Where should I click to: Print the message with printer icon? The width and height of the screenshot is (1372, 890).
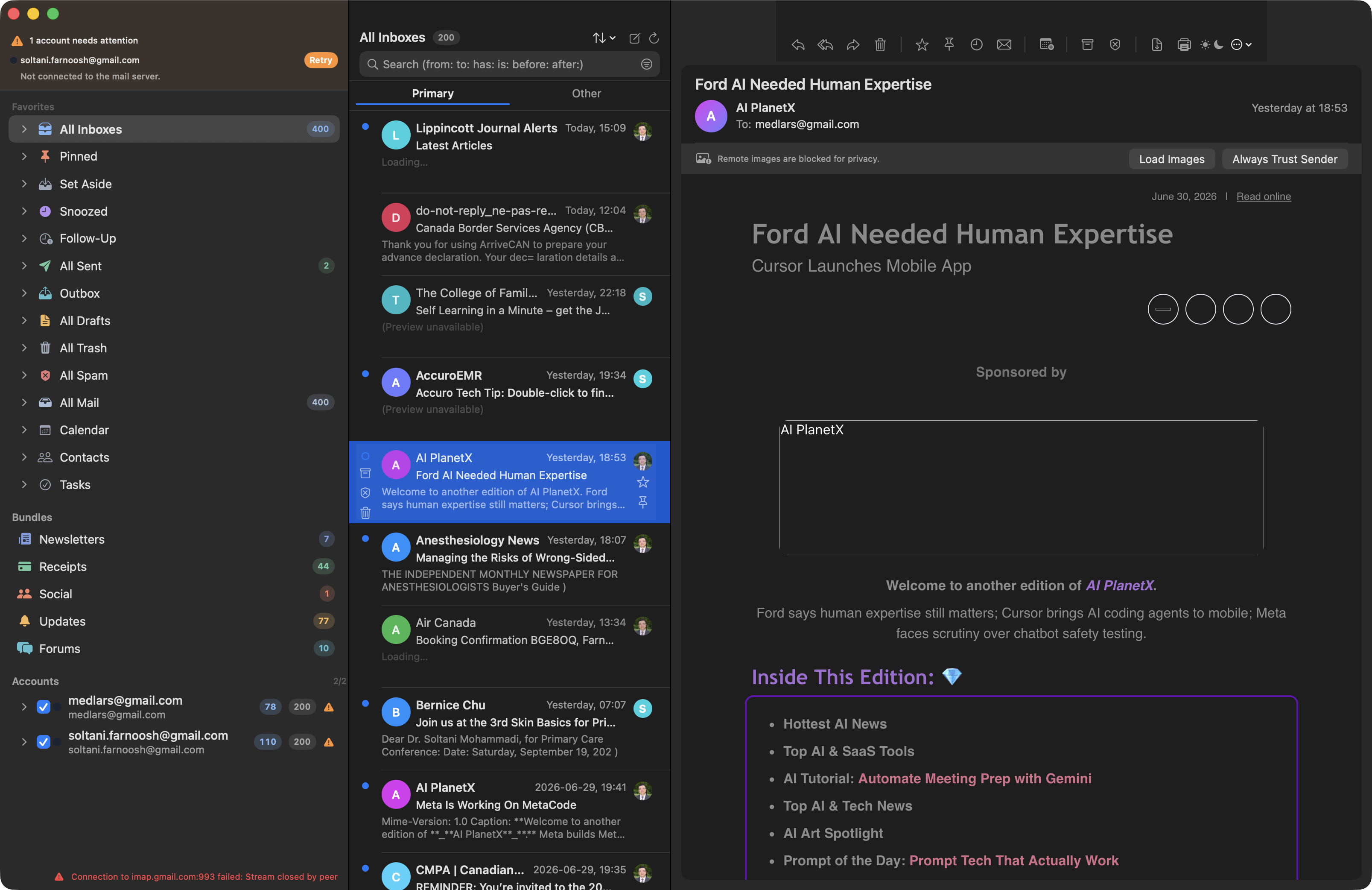(x=1184, y=44)
